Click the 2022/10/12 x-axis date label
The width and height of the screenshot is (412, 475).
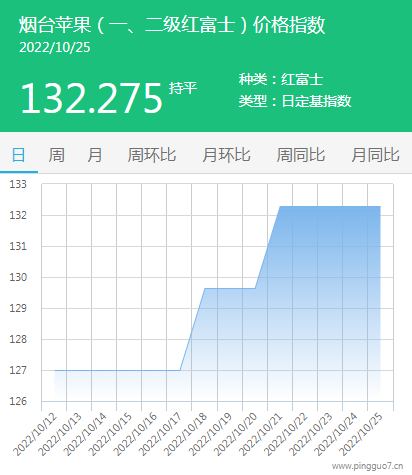[x=35, y=434]
